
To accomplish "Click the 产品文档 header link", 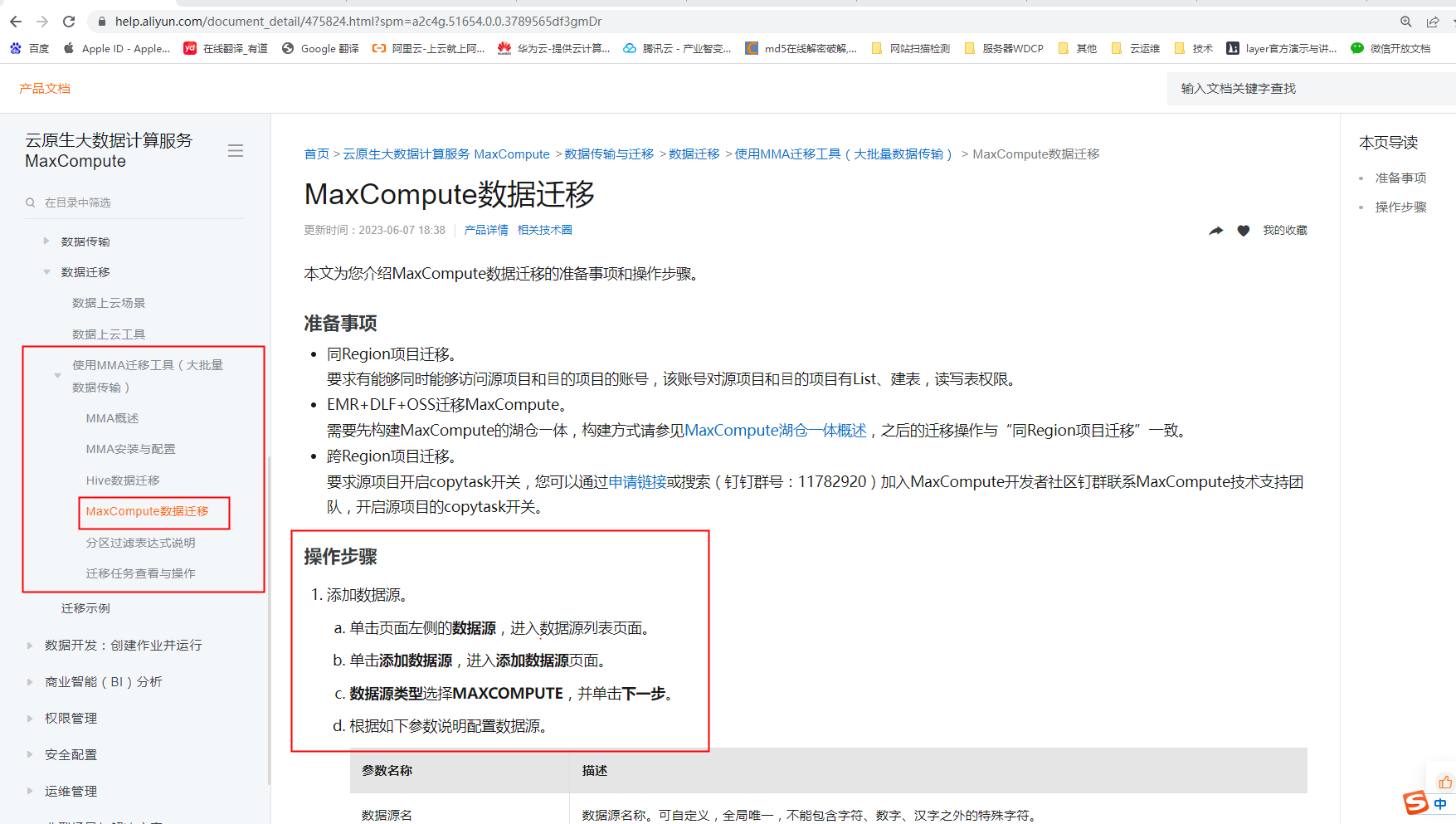I will [45, 89].
